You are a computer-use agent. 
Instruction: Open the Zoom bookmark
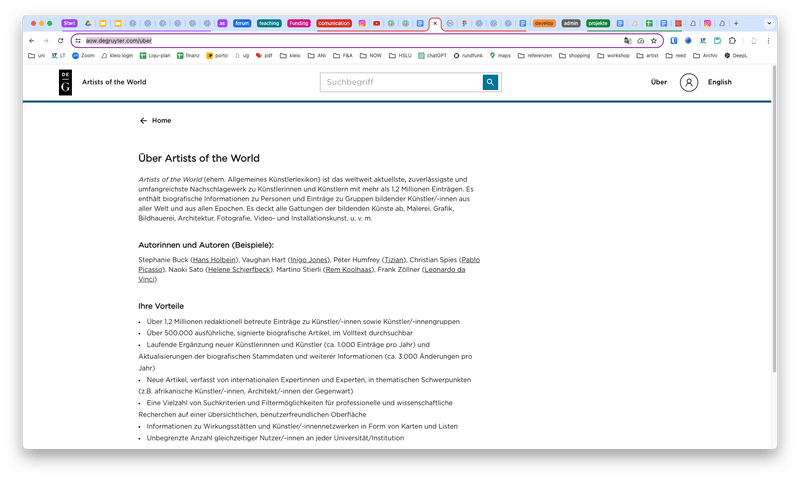pyautogui.click(x=84, y=55)
